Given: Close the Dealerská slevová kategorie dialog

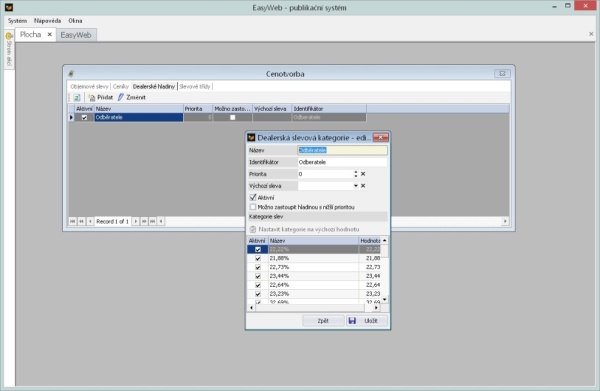Looking at the screenshot, I should pos(381,137).
